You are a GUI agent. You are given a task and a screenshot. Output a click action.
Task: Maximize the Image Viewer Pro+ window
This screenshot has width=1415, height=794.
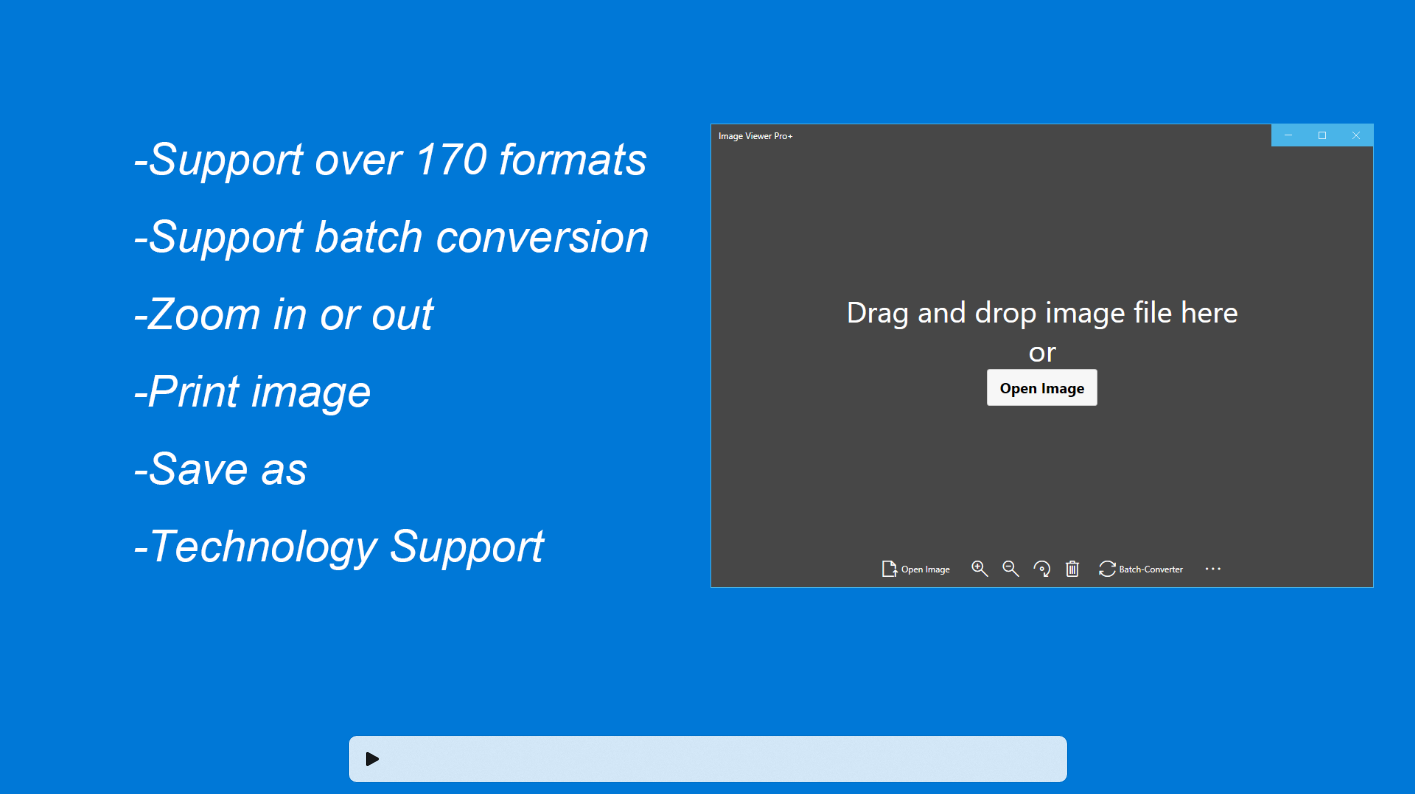point(1322,135)
